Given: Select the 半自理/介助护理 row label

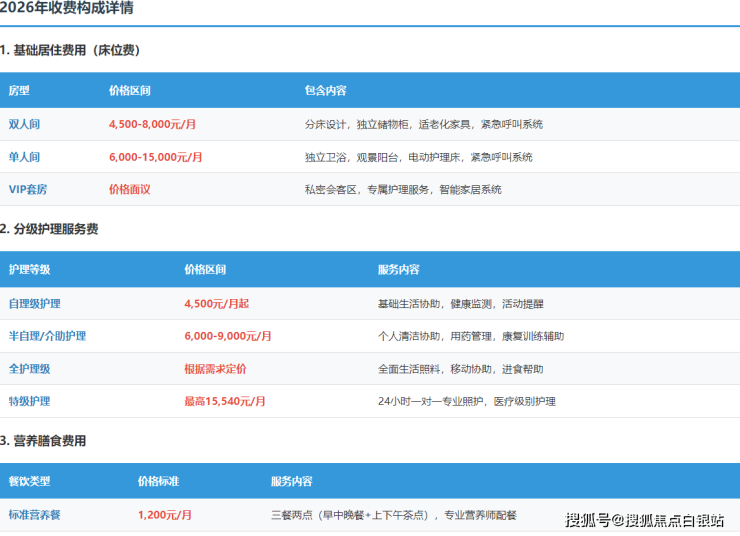Looking at the screenshot, I should pos(47,336).
